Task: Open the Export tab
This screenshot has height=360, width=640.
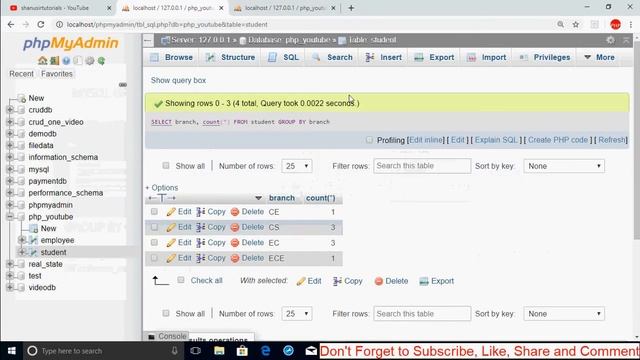Action: 434,58
